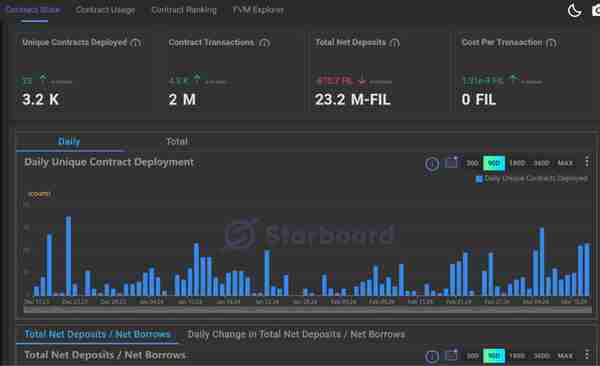Switch to the Contract Usage tab
Image resolution: width=600 pixels, height=366 pixels.
tap(105, 10)
